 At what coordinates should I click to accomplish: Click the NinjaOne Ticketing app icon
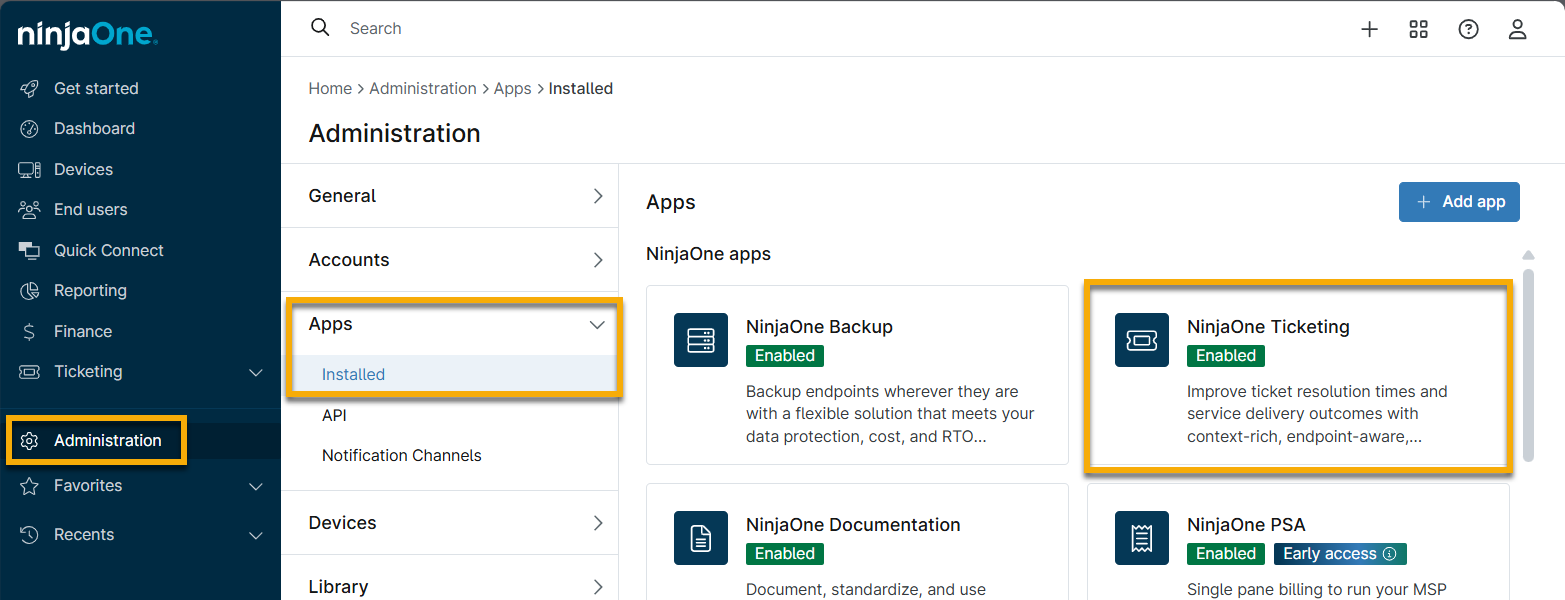tap(1141, 340)
